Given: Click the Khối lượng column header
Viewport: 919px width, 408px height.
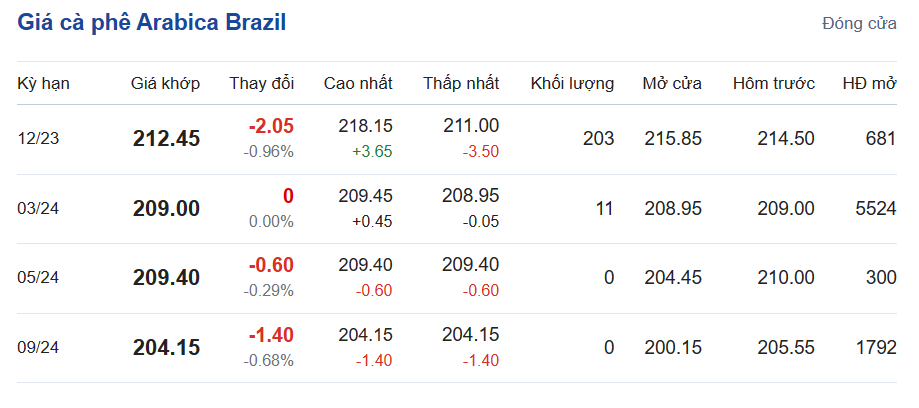Looking at the screenshot, I should (x=572, y=84).
